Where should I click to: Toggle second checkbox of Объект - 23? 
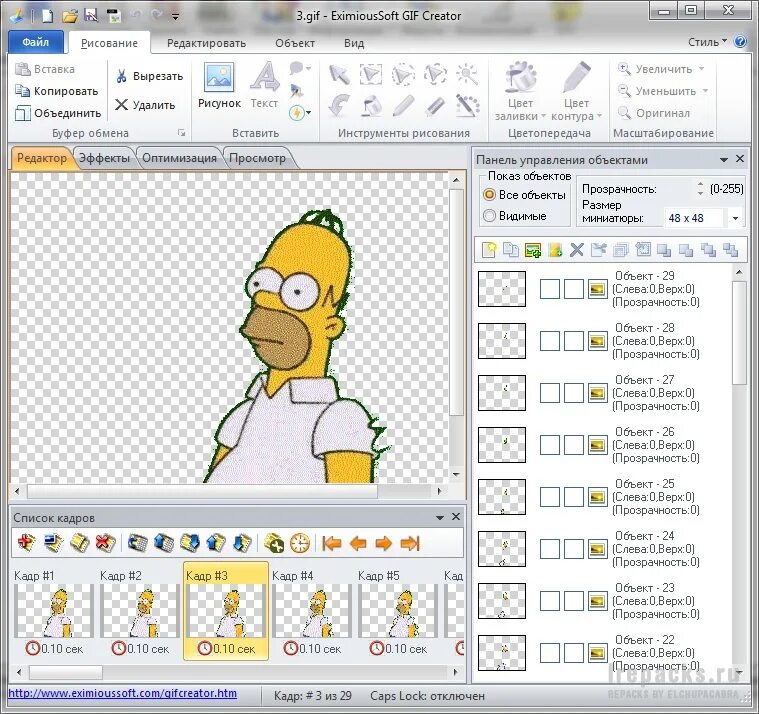pyautogui.click(x=574, y=601)
